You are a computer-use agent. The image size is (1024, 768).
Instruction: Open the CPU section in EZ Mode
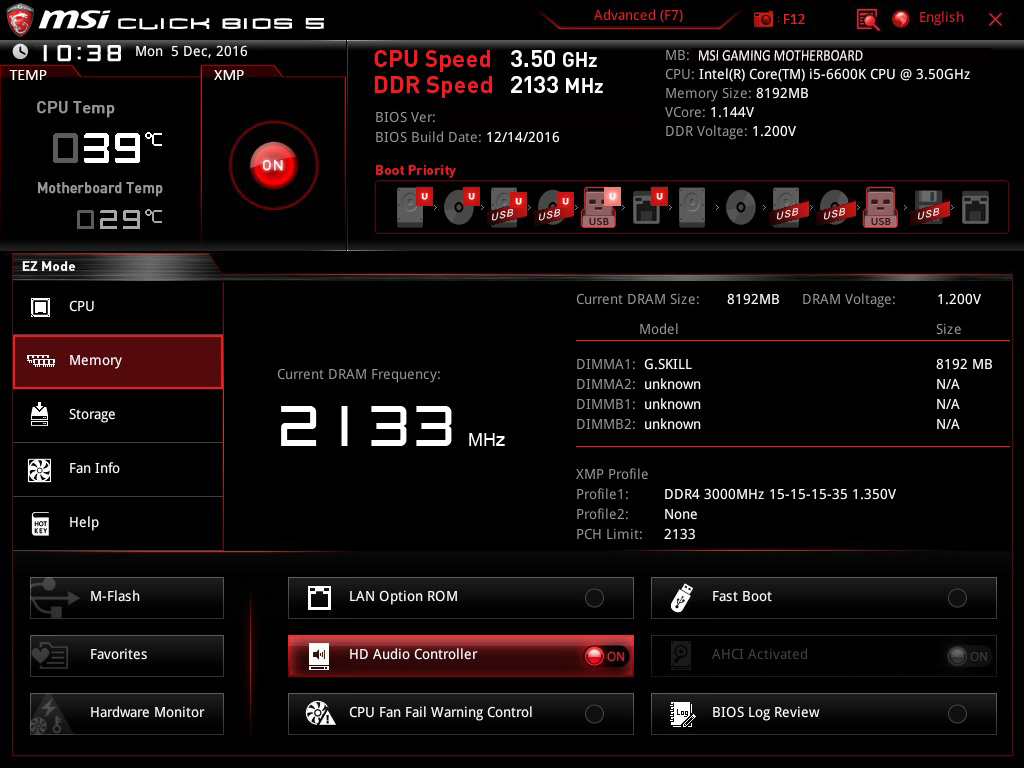point(118,307)
